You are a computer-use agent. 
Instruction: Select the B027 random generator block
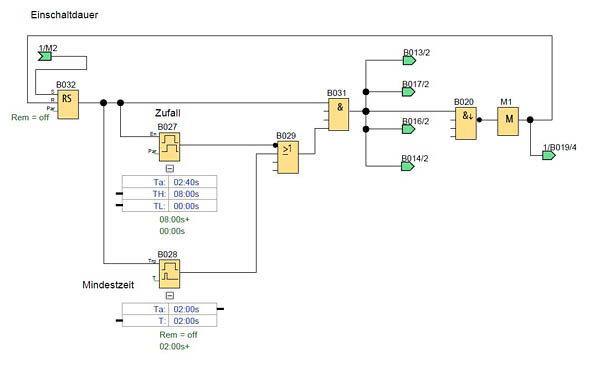pyautogui.click(x=170, y=147)
